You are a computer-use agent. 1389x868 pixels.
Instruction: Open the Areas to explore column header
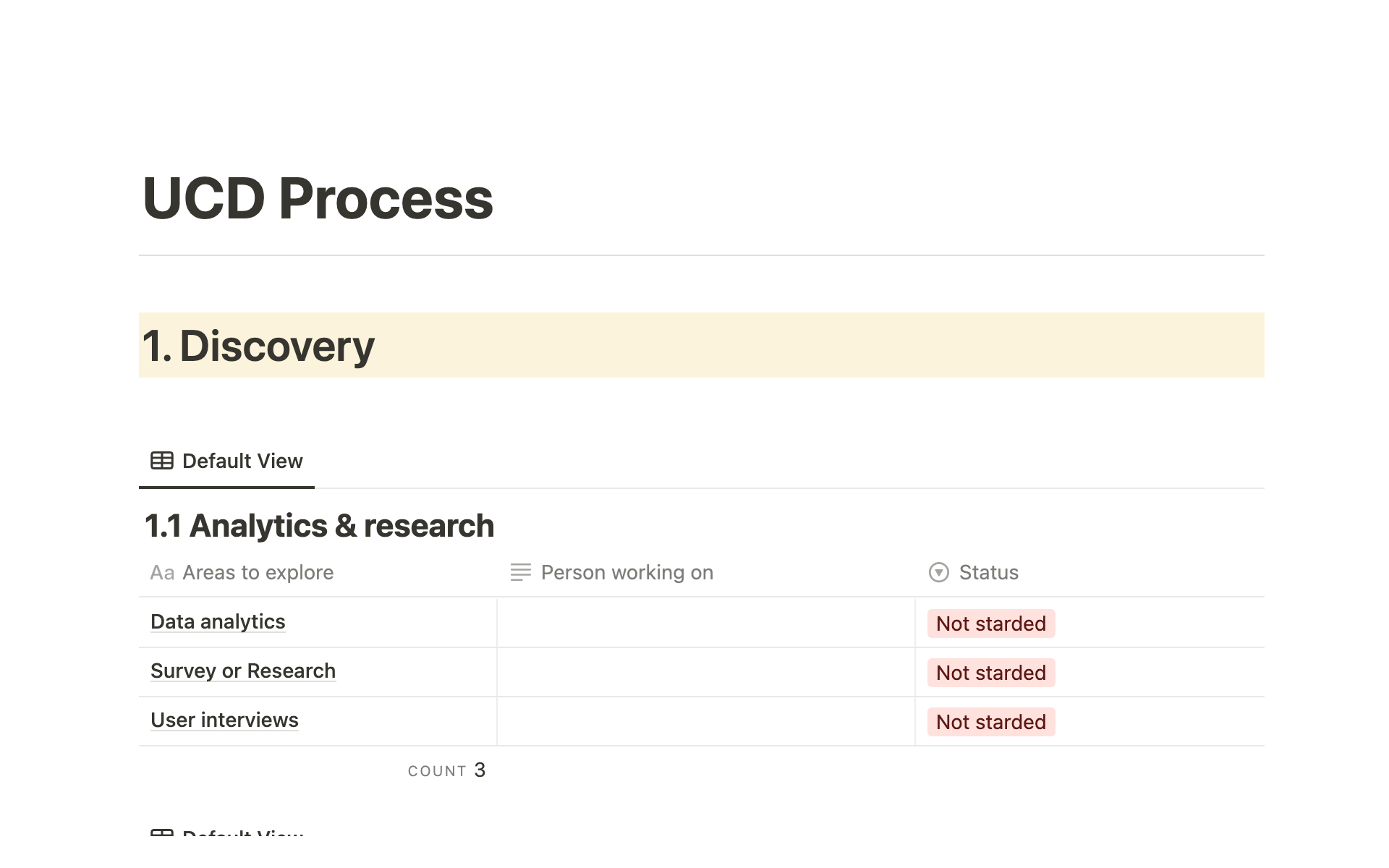point(258,573)
